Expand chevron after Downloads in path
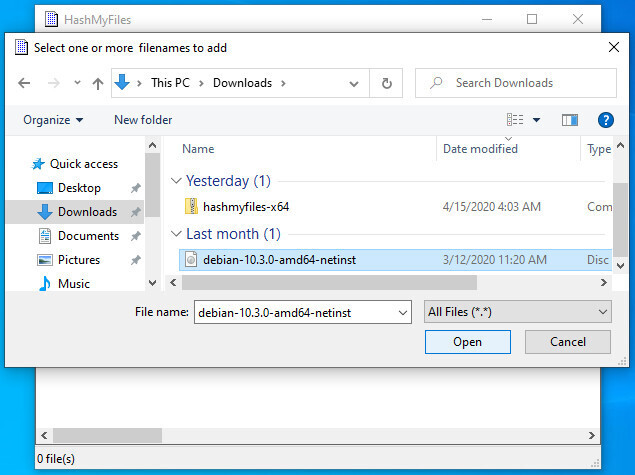Image resolution: width=635 pixels, height=475 pixels. [x=283, y=83]
